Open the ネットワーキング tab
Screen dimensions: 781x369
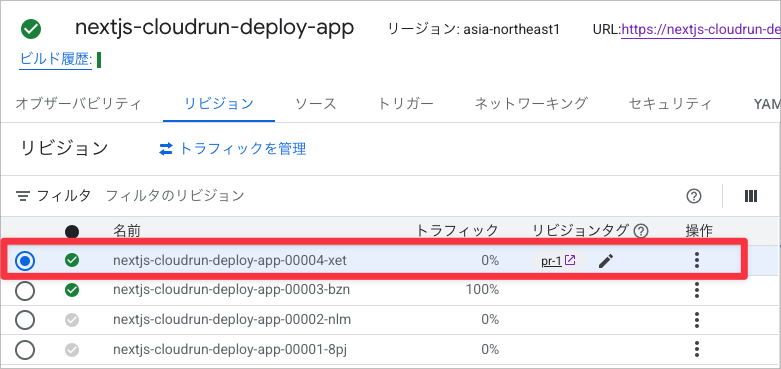(x=531, y=104)
